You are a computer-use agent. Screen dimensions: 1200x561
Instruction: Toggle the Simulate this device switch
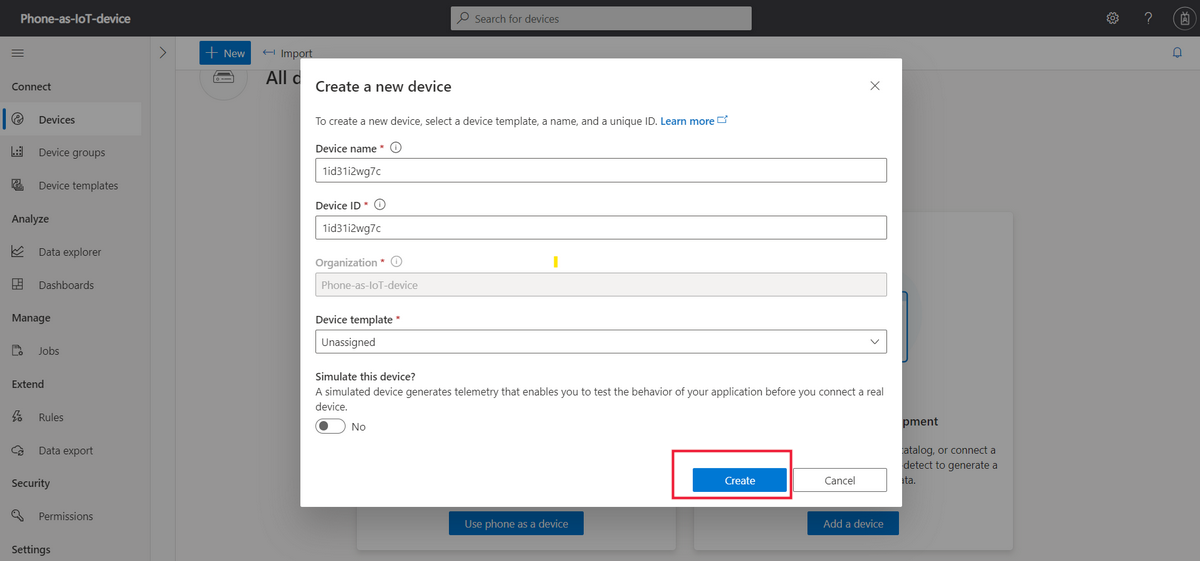tap(330, 426)
